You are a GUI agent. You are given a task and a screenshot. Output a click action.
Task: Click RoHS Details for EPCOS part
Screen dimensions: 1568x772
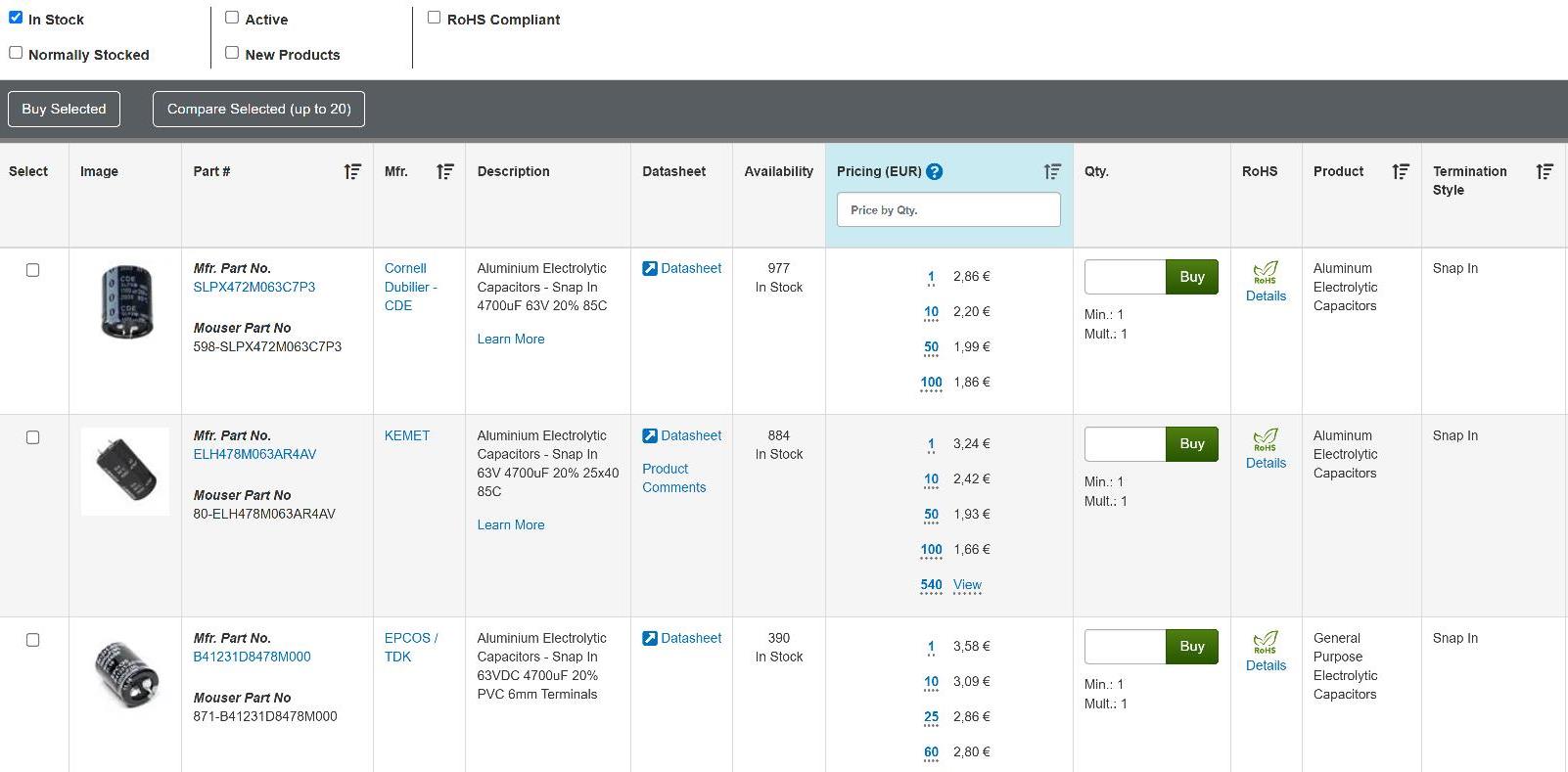pyautogui.click(x=1266, y=665)
